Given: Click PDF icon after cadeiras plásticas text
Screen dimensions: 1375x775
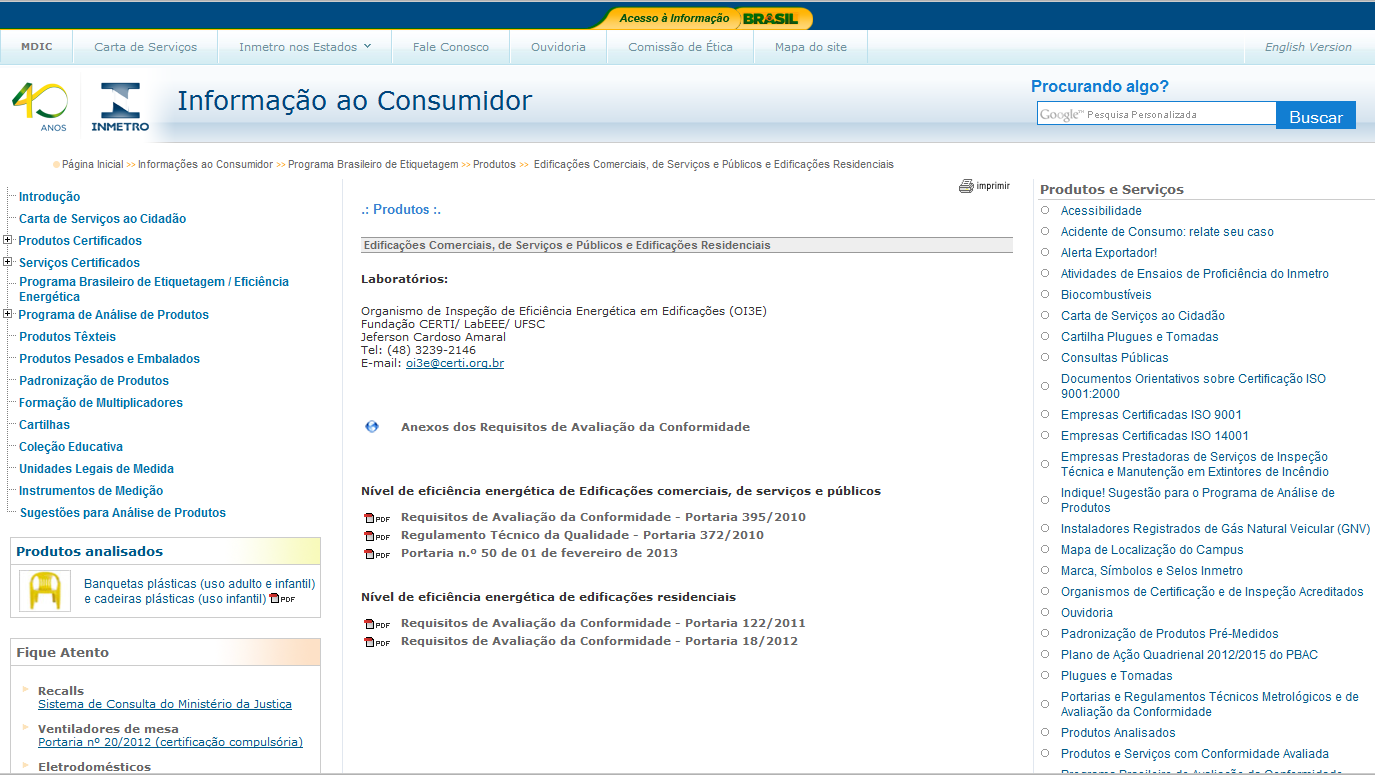Looking at the screenshot, I should point(282,599).
